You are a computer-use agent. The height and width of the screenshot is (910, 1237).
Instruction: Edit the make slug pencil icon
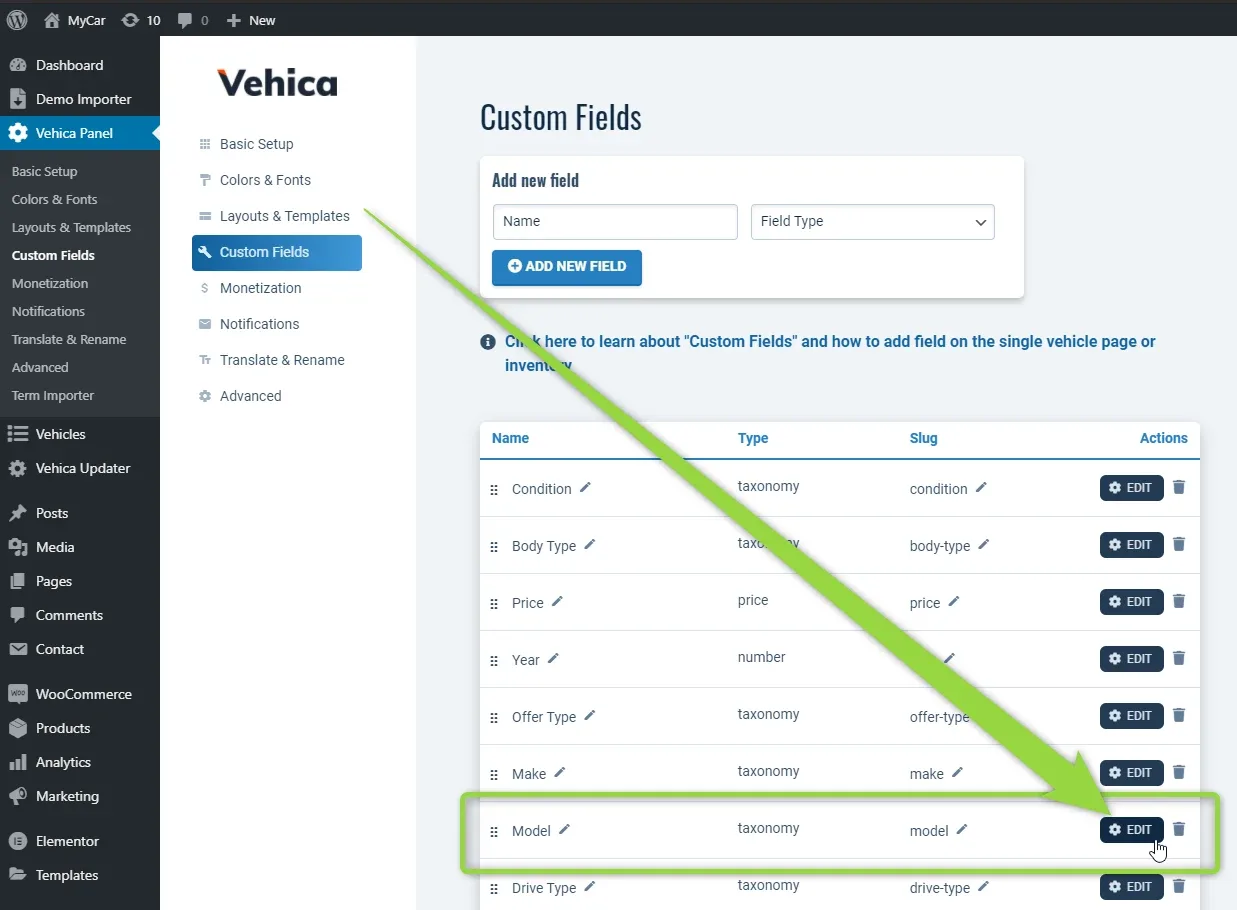(957, 772)
